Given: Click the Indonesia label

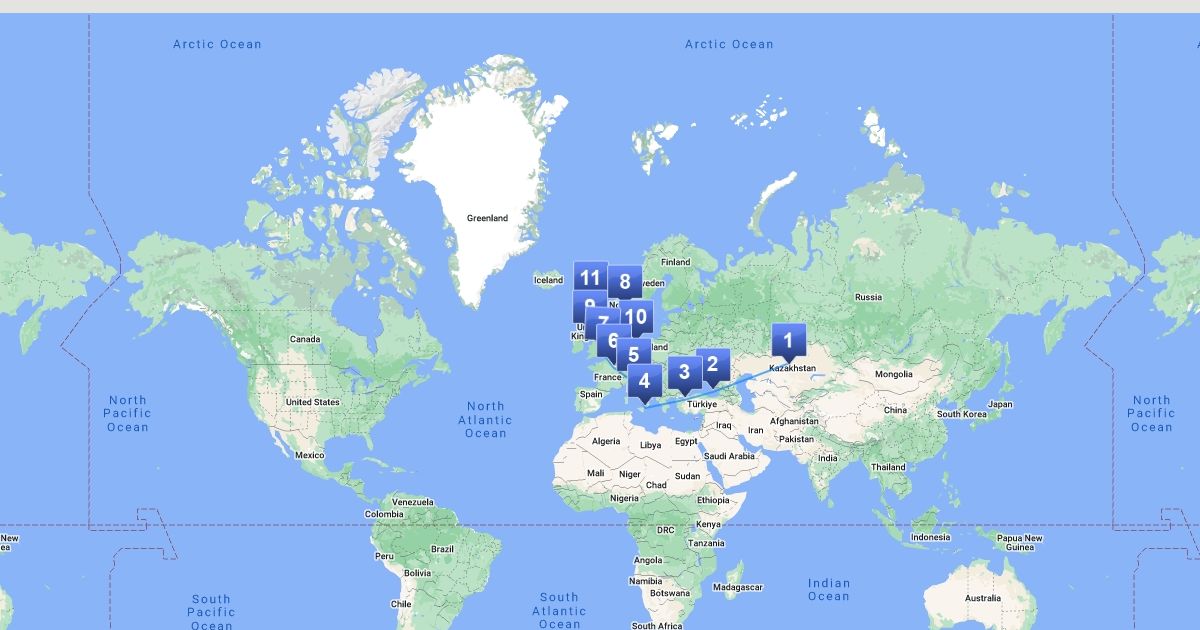Looking at the screenshot, I should point(930,537).
